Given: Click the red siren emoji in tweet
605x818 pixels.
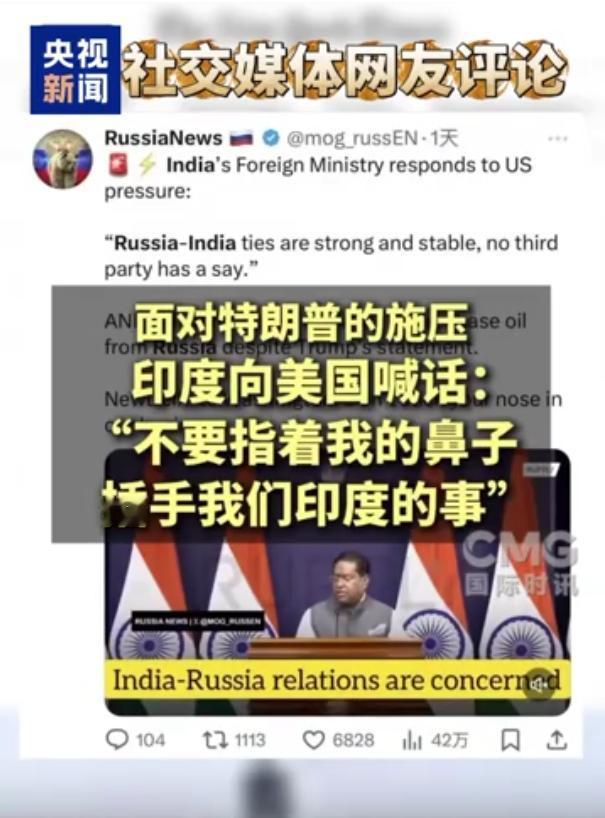Looking at the screenshot, I should pyautogui.click(x=118, y=165).
